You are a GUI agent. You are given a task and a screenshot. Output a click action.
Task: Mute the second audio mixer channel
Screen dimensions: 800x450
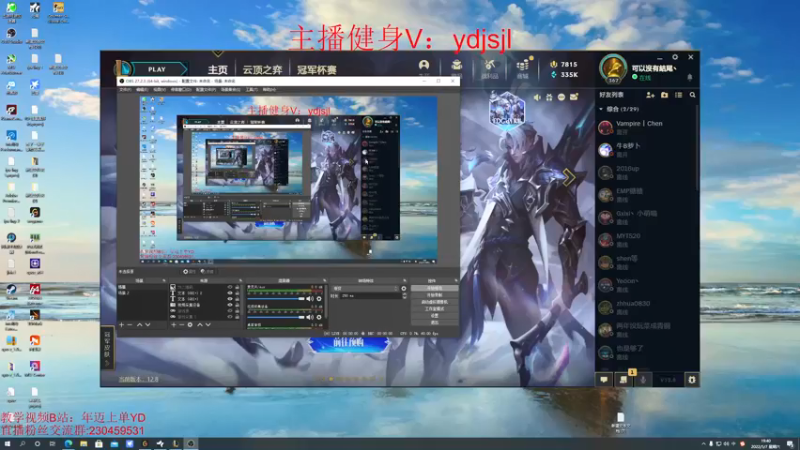(x=310, y=317)
